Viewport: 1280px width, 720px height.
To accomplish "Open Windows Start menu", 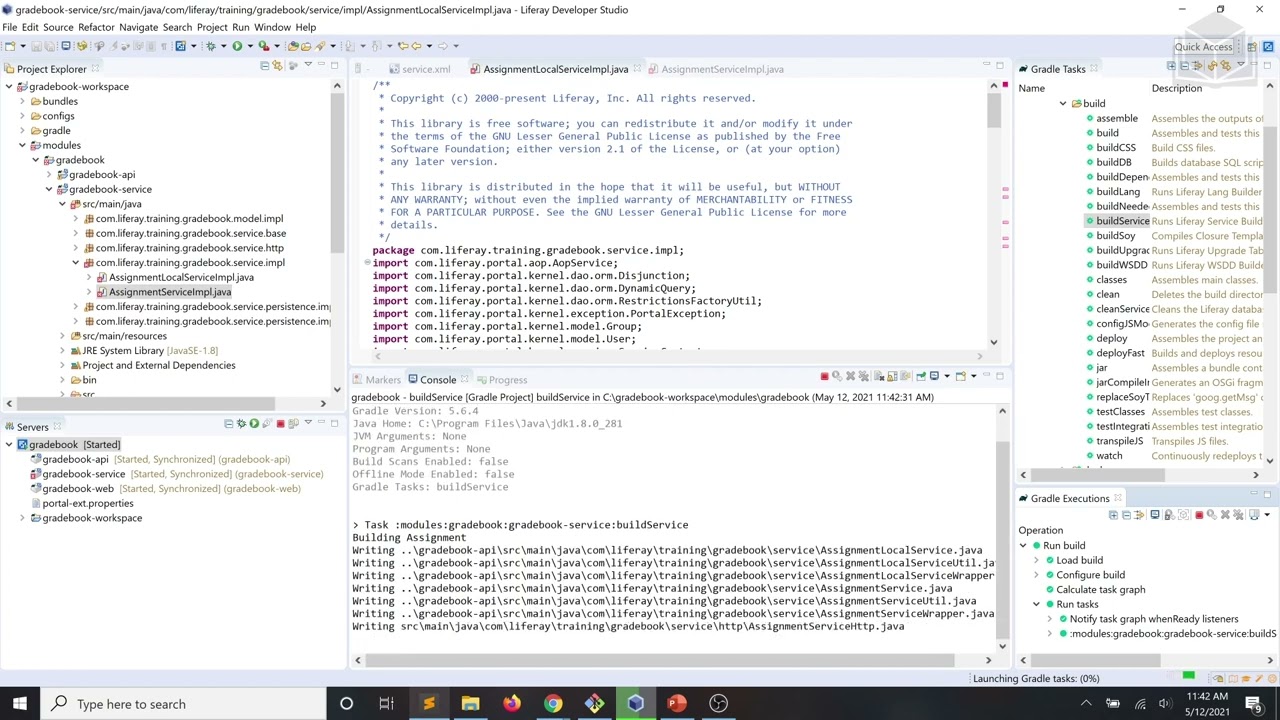I will 19,704.
